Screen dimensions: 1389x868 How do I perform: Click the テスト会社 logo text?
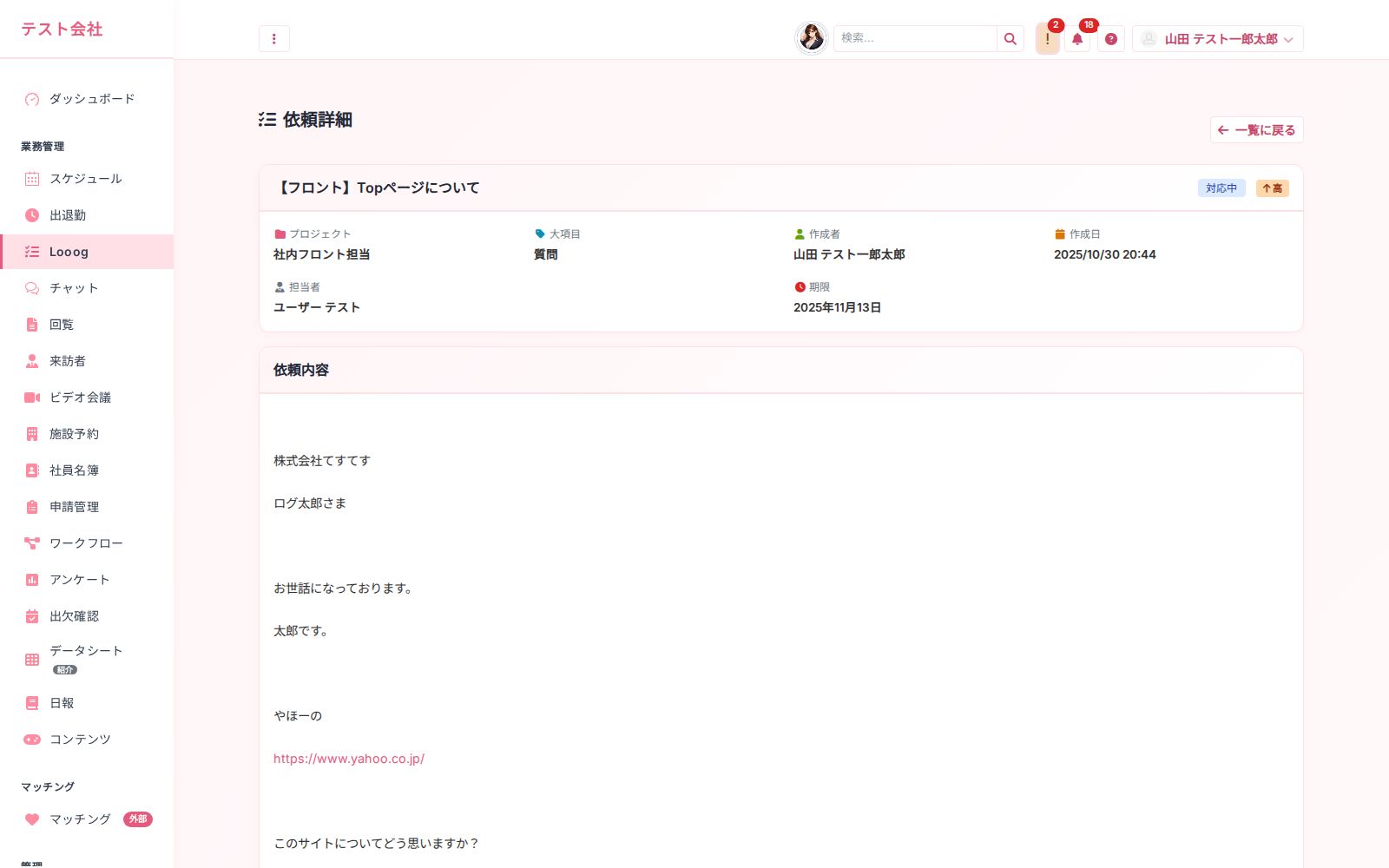click(62, 29)
